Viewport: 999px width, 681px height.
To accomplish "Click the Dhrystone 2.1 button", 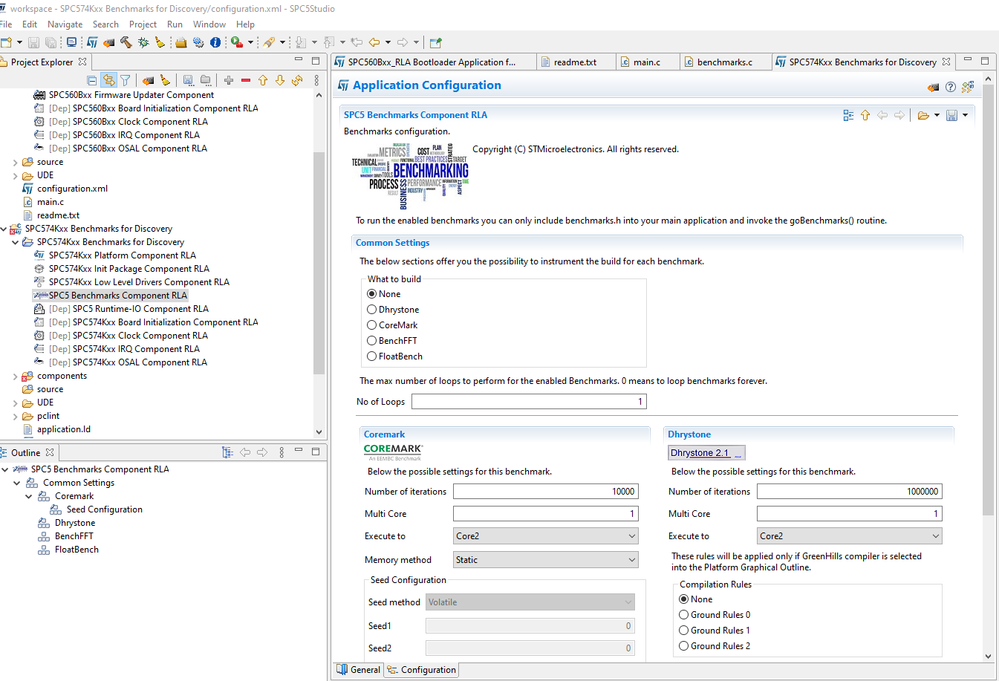I will point(706,453).
